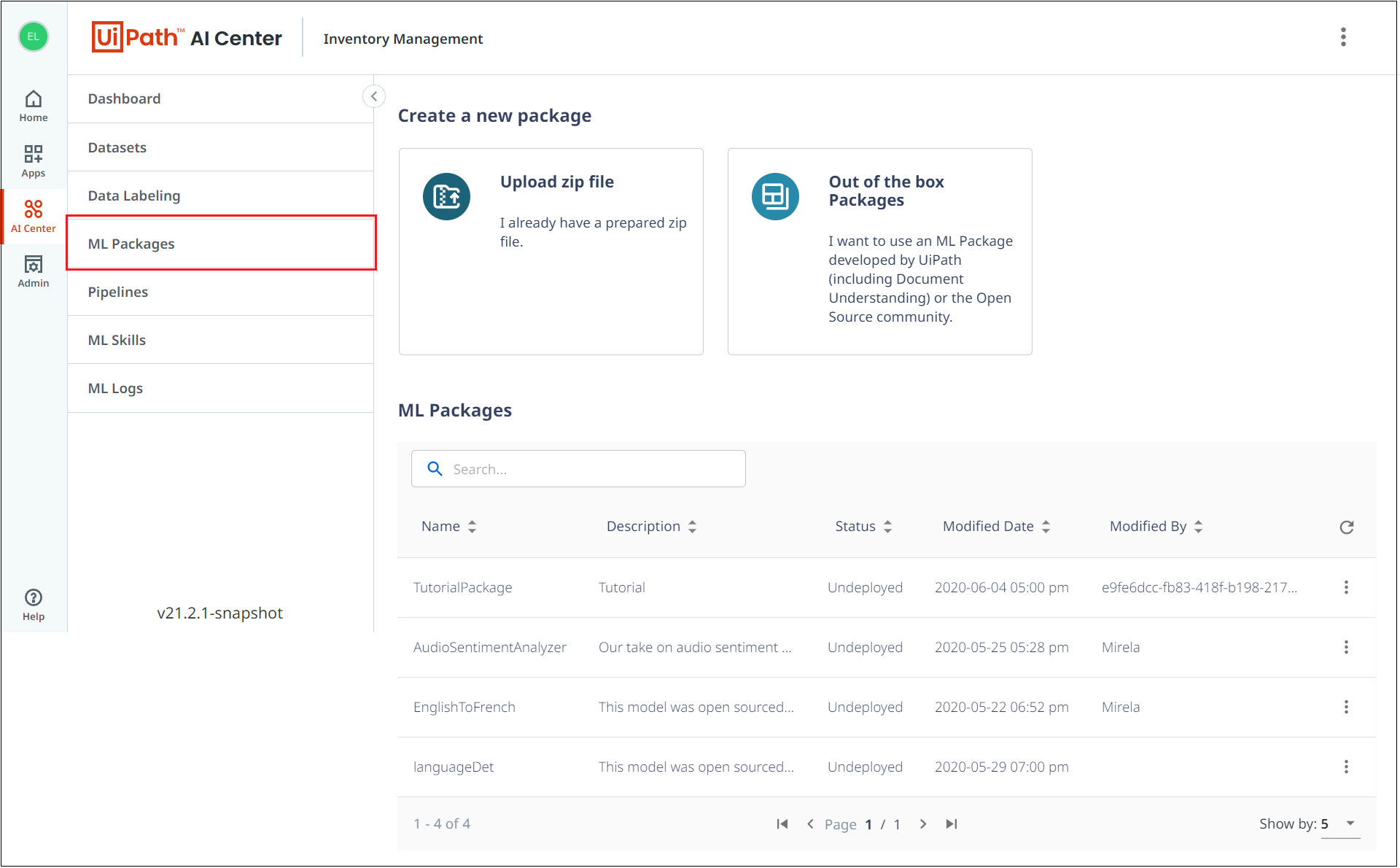Open actions menu for languageDet row
Image resolution: width=1400 pixels, height=868 pixels.
coord(1346,767)
